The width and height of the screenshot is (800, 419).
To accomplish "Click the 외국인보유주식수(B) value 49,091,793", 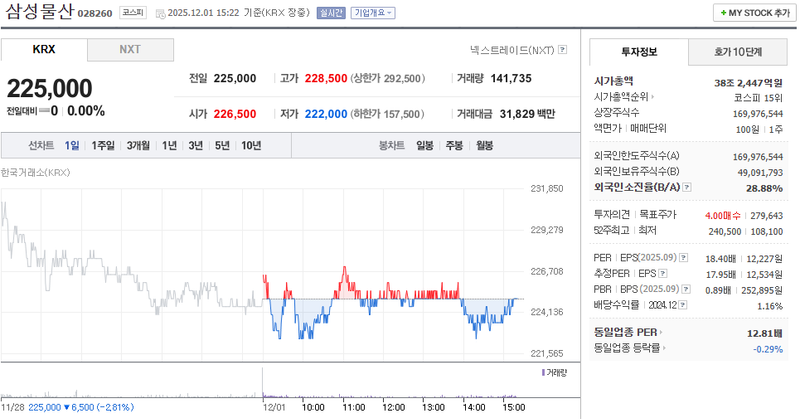I will (x=760, y=172).
